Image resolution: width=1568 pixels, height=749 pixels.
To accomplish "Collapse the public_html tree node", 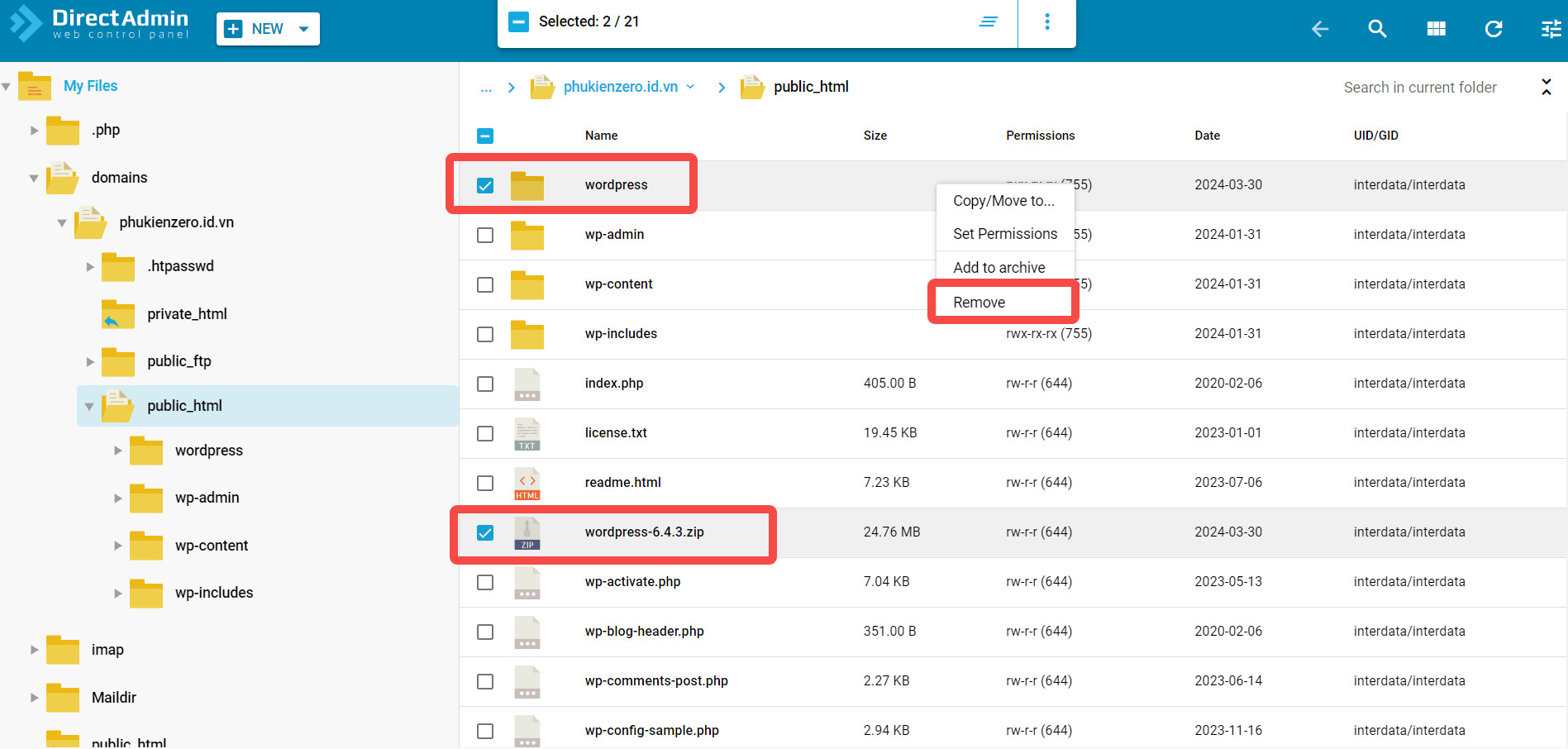I will coord(89,407).
